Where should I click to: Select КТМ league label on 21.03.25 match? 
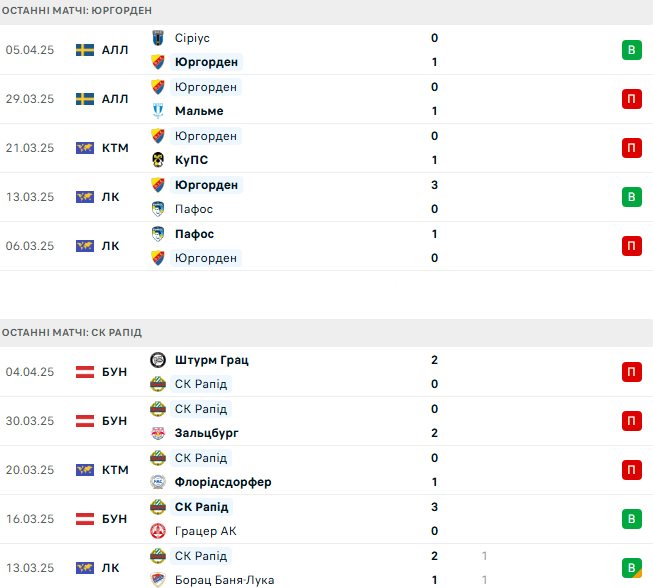[115, 148]
